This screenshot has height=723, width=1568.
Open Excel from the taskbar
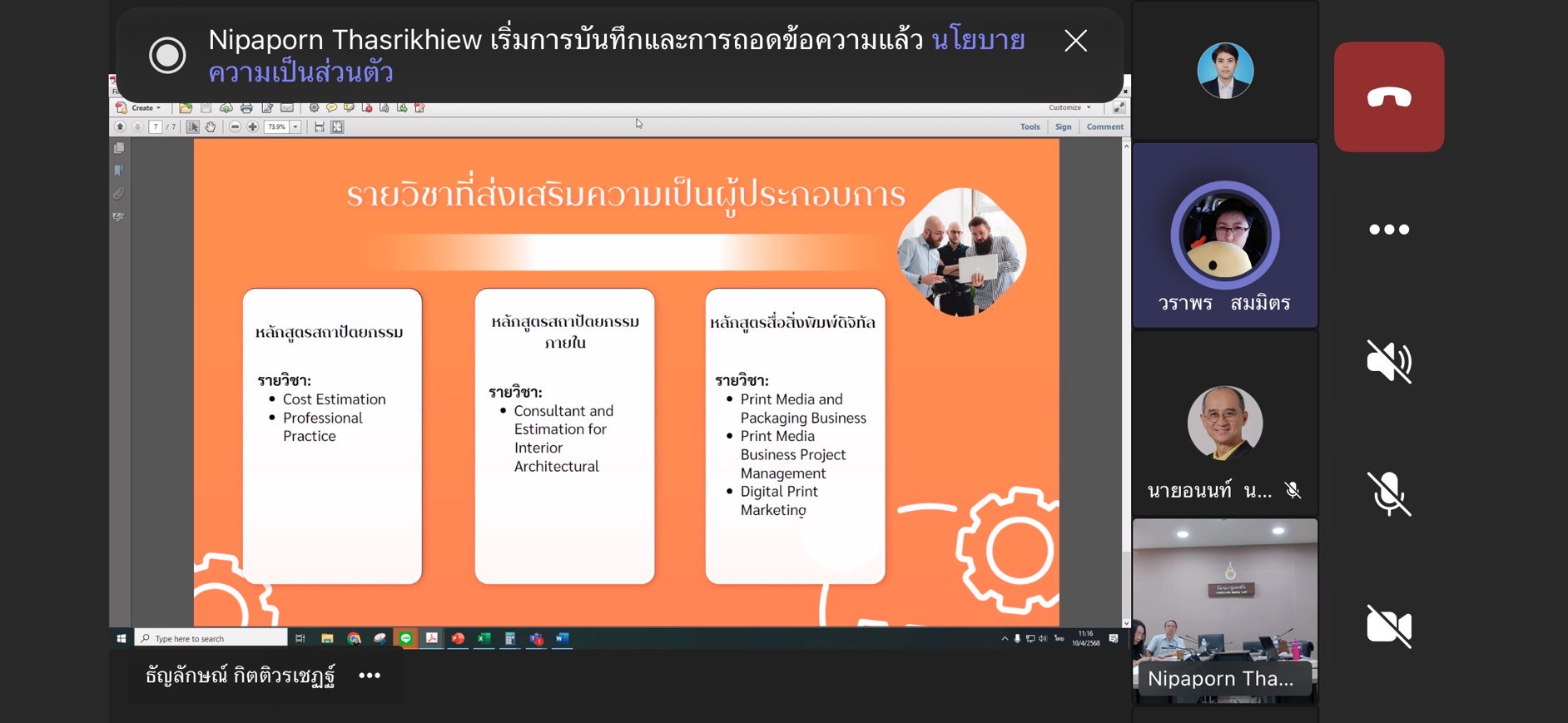pos(484,638)
